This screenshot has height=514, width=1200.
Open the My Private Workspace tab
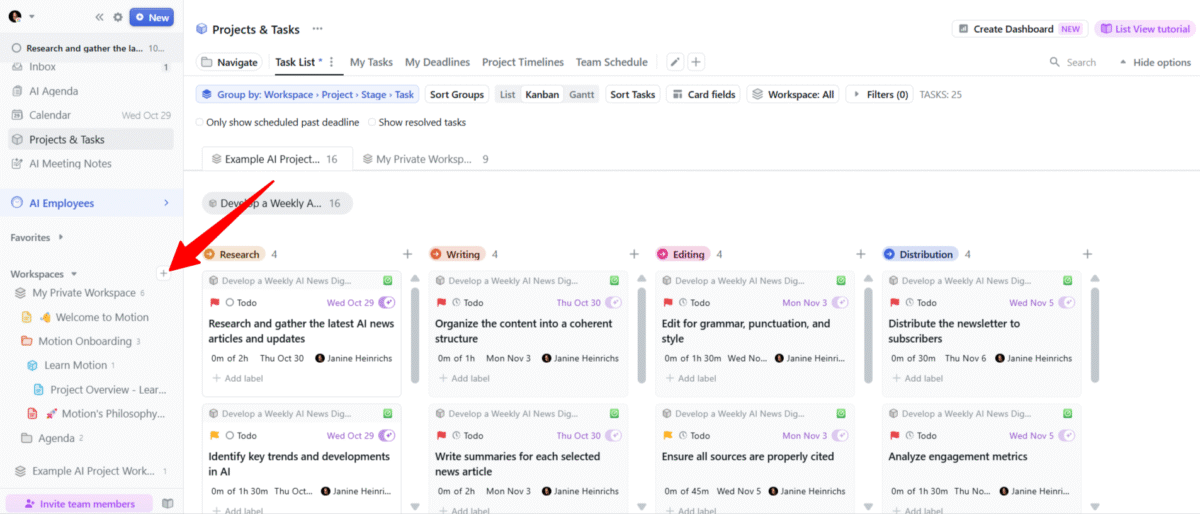pyautogui.click(x=425, y=159)
